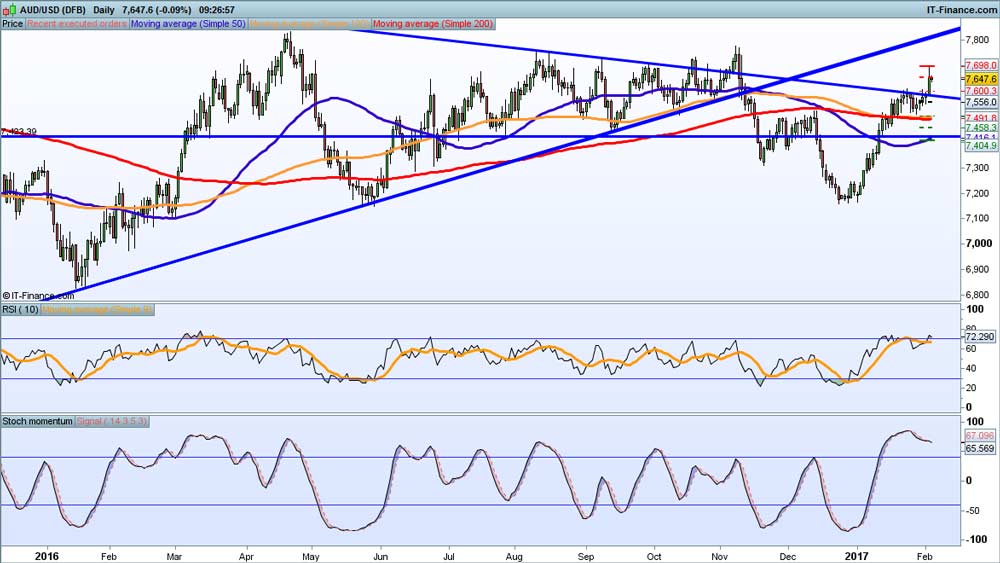Open the Daily timeframe selector

[104, 10]
